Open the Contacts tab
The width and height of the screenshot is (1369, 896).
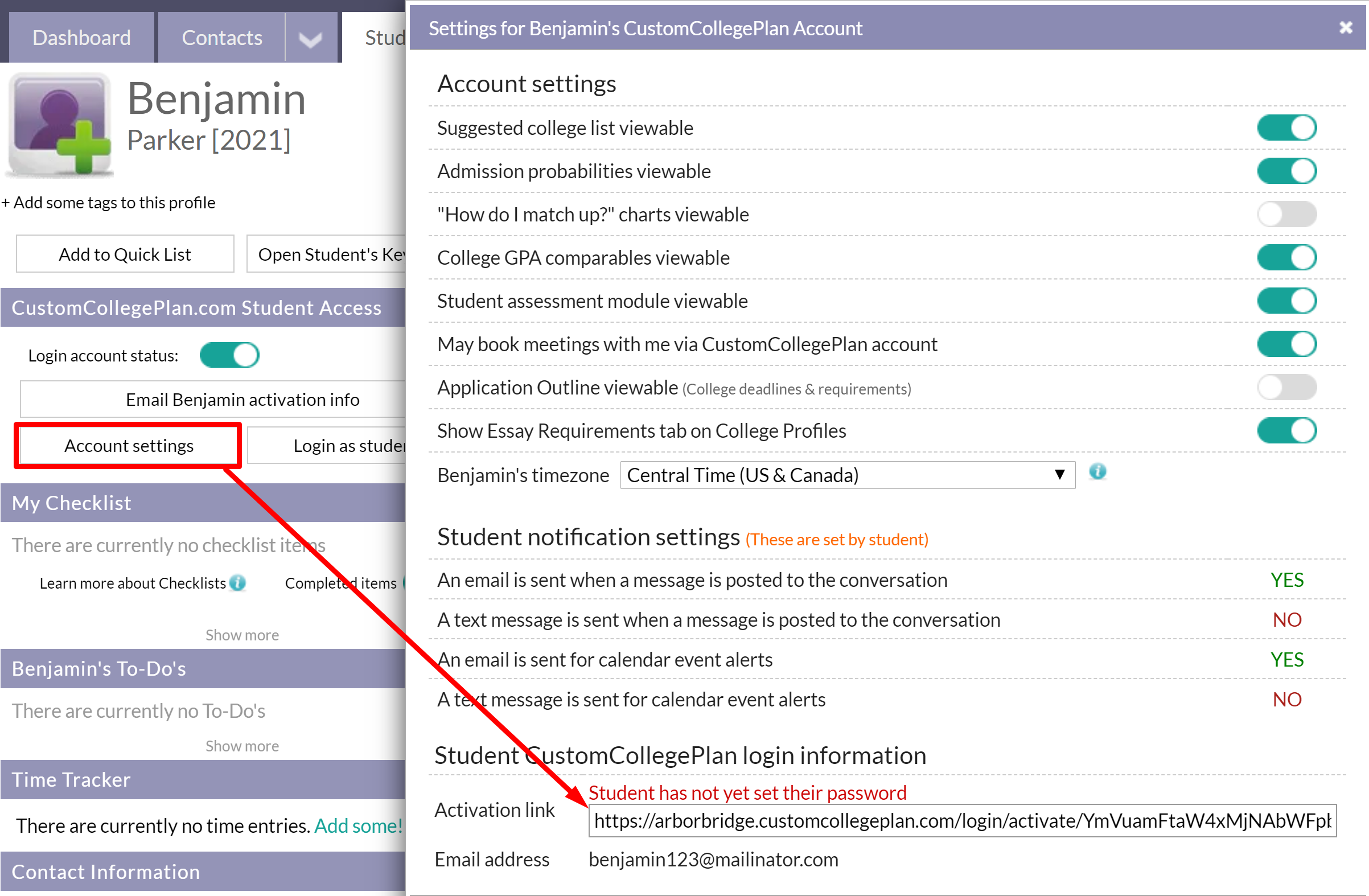pyautogui.click(x=221, y=38)
